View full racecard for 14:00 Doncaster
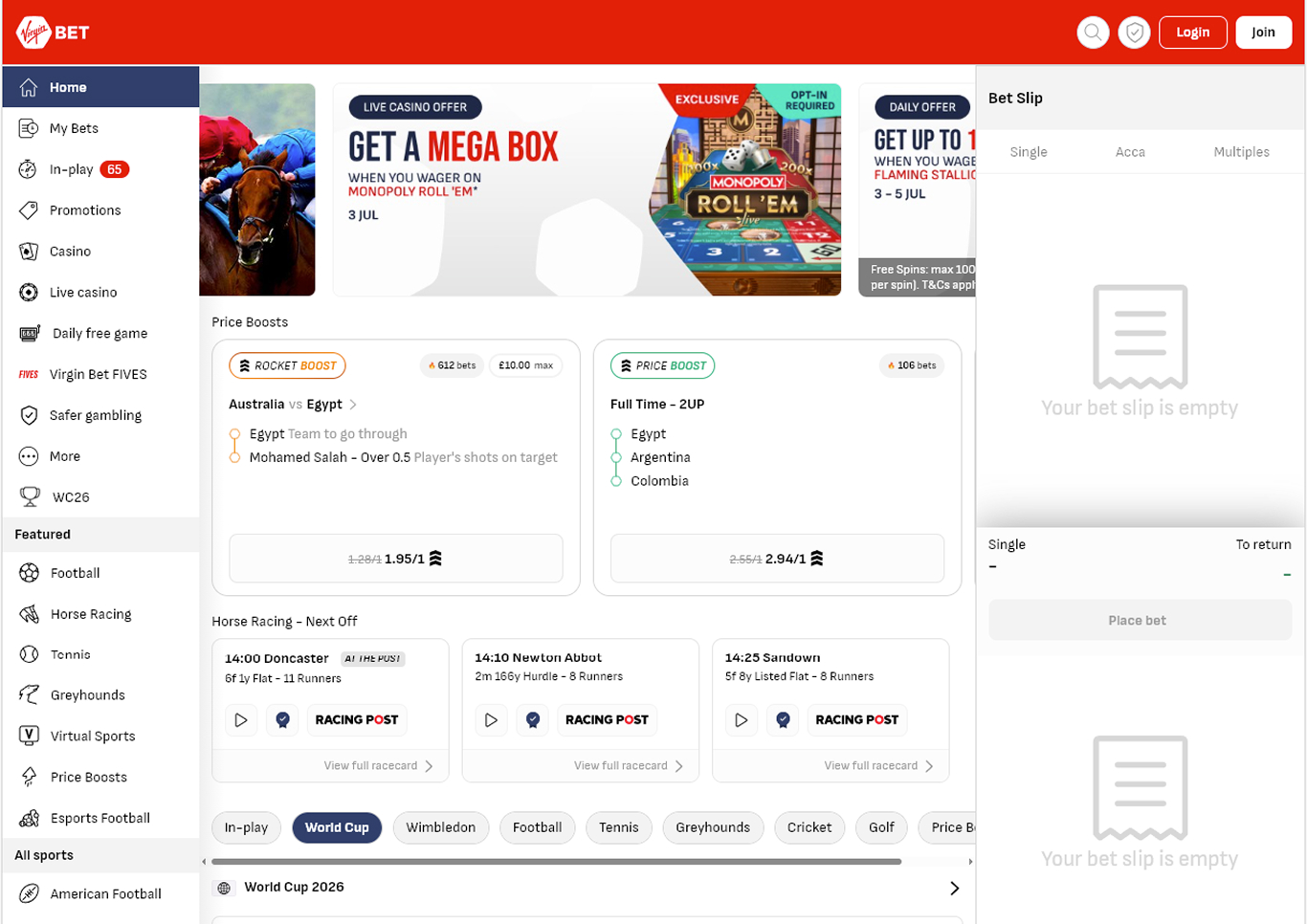 [379, 766]
